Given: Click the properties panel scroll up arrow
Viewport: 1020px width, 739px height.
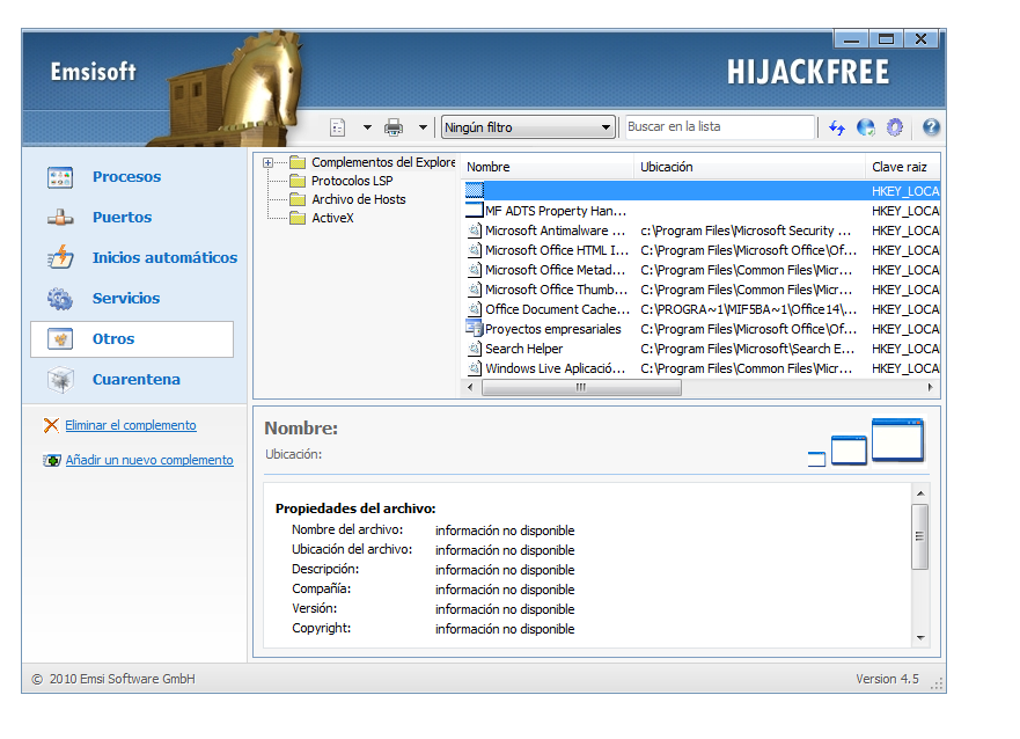Looking at the screenshot, I should pos(920,494).
